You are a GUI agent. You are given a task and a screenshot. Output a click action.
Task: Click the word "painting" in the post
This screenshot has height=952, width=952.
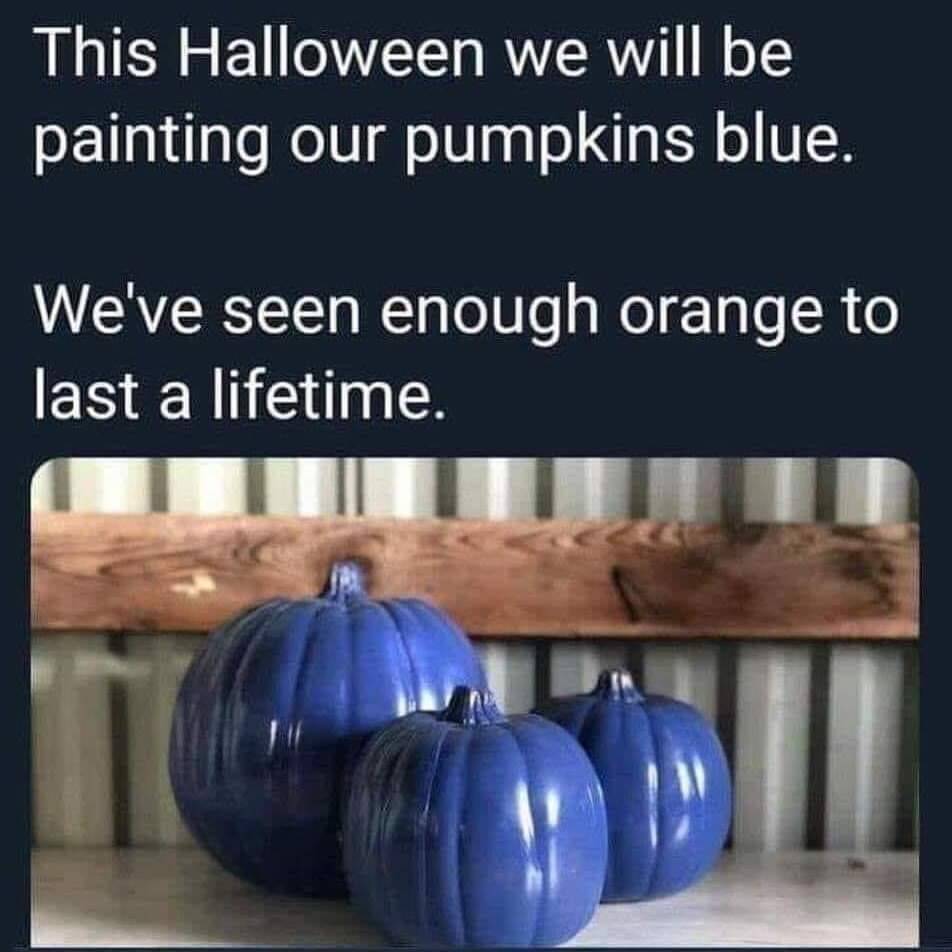[151, 144]
